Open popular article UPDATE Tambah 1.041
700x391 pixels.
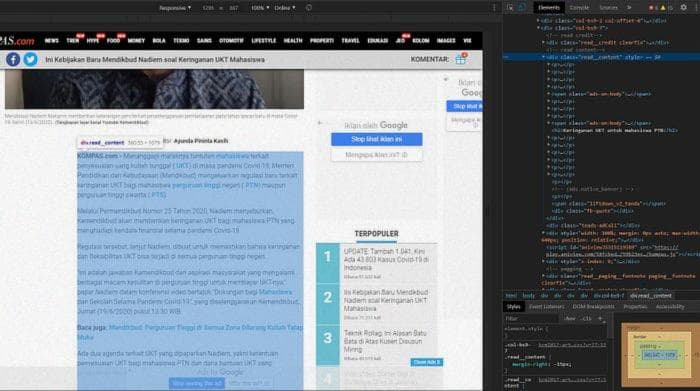pos(386,259)
